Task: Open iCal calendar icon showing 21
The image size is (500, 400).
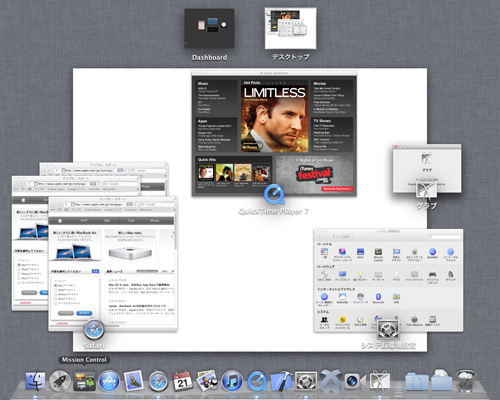Action: point(182,381)
